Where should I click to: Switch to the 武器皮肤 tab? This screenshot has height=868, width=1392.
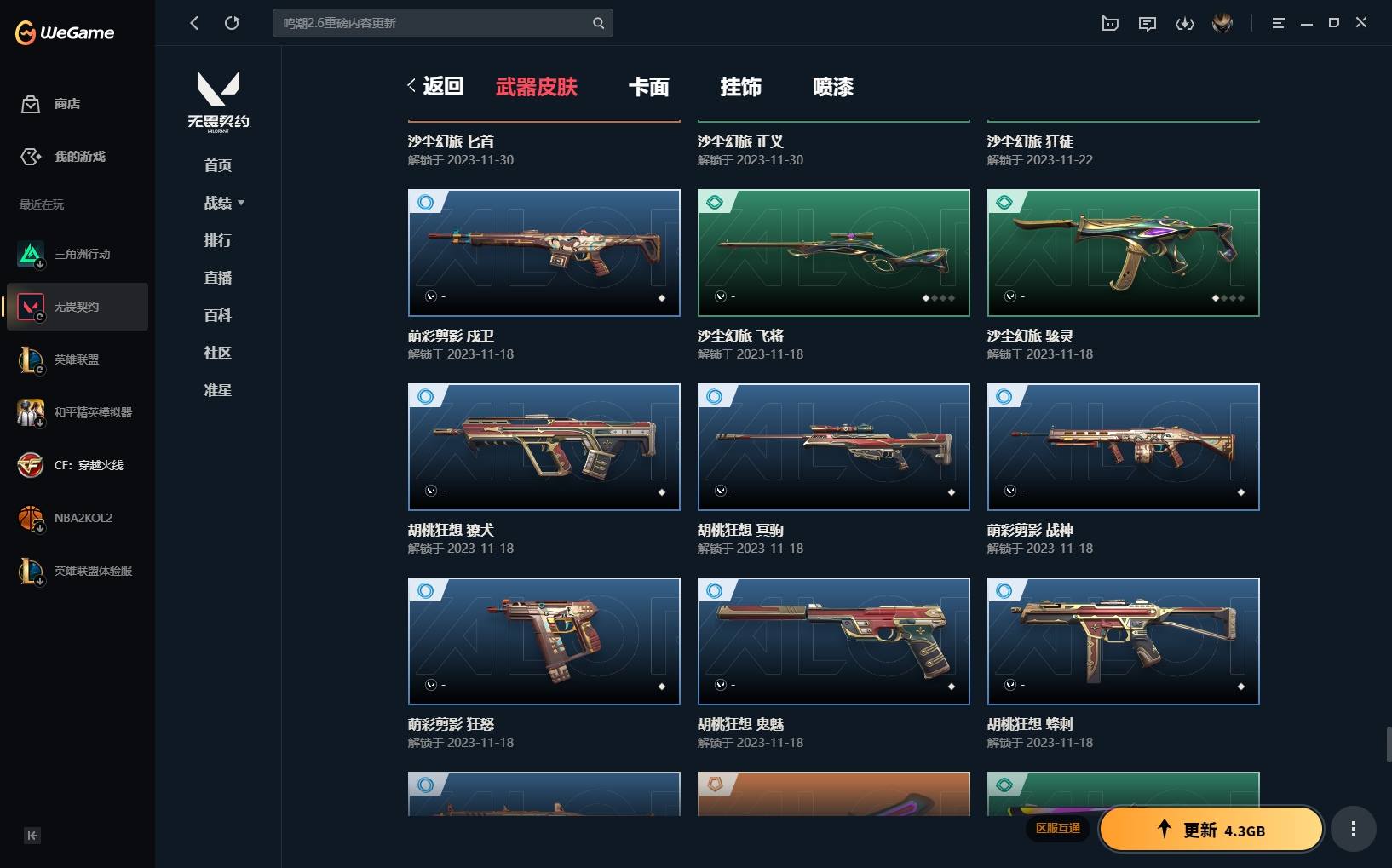537,87
